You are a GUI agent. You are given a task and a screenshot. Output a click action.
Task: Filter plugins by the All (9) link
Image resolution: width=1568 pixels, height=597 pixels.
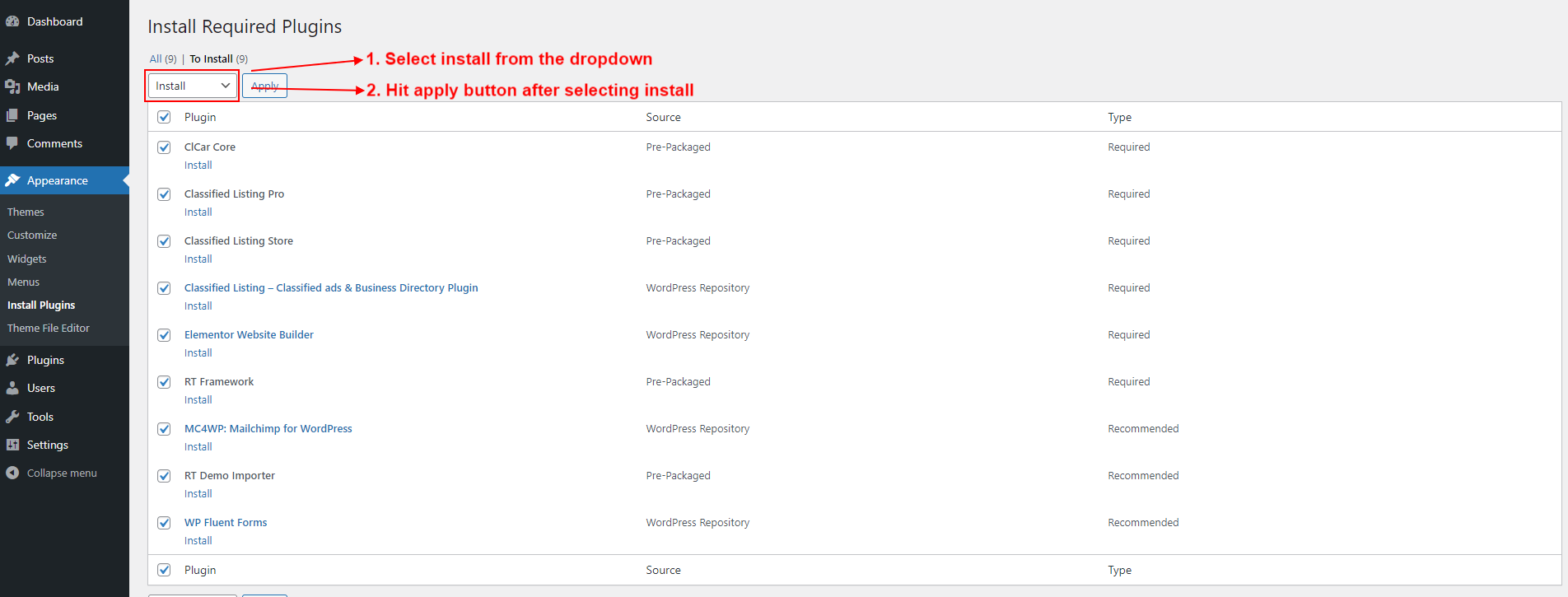[163, 58]
